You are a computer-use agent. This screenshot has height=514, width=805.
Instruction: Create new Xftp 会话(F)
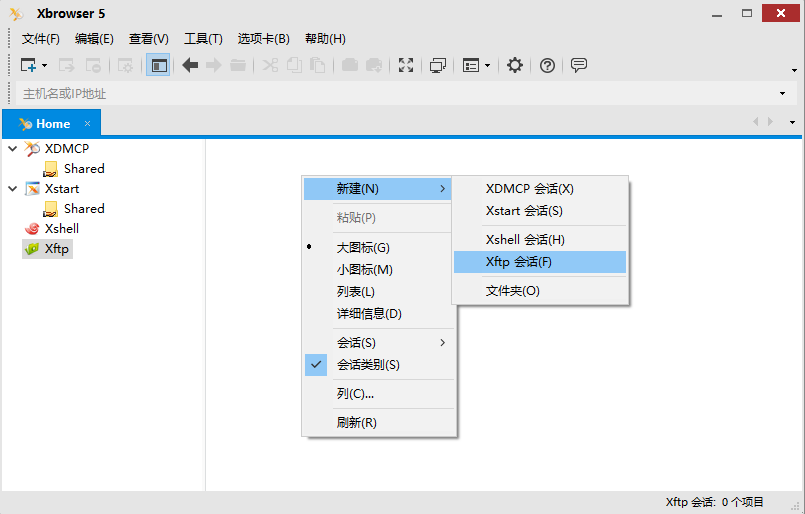coord(540,262)
